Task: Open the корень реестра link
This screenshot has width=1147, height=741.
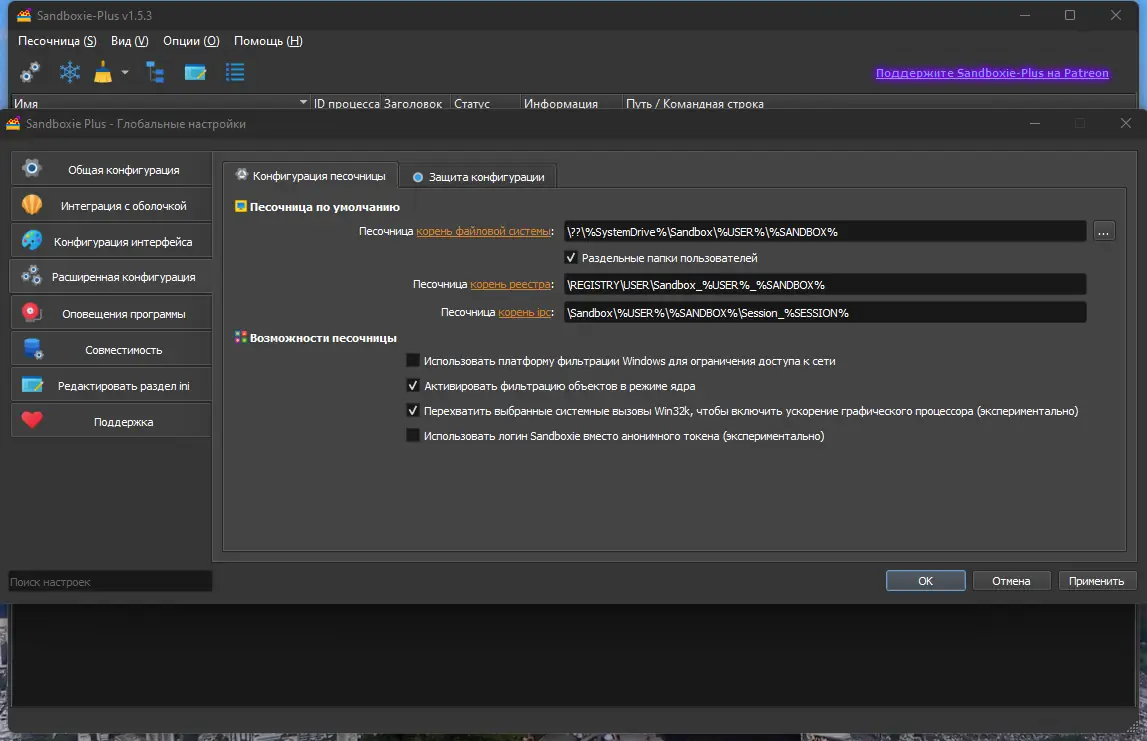Action: click(x=511, y=284)
